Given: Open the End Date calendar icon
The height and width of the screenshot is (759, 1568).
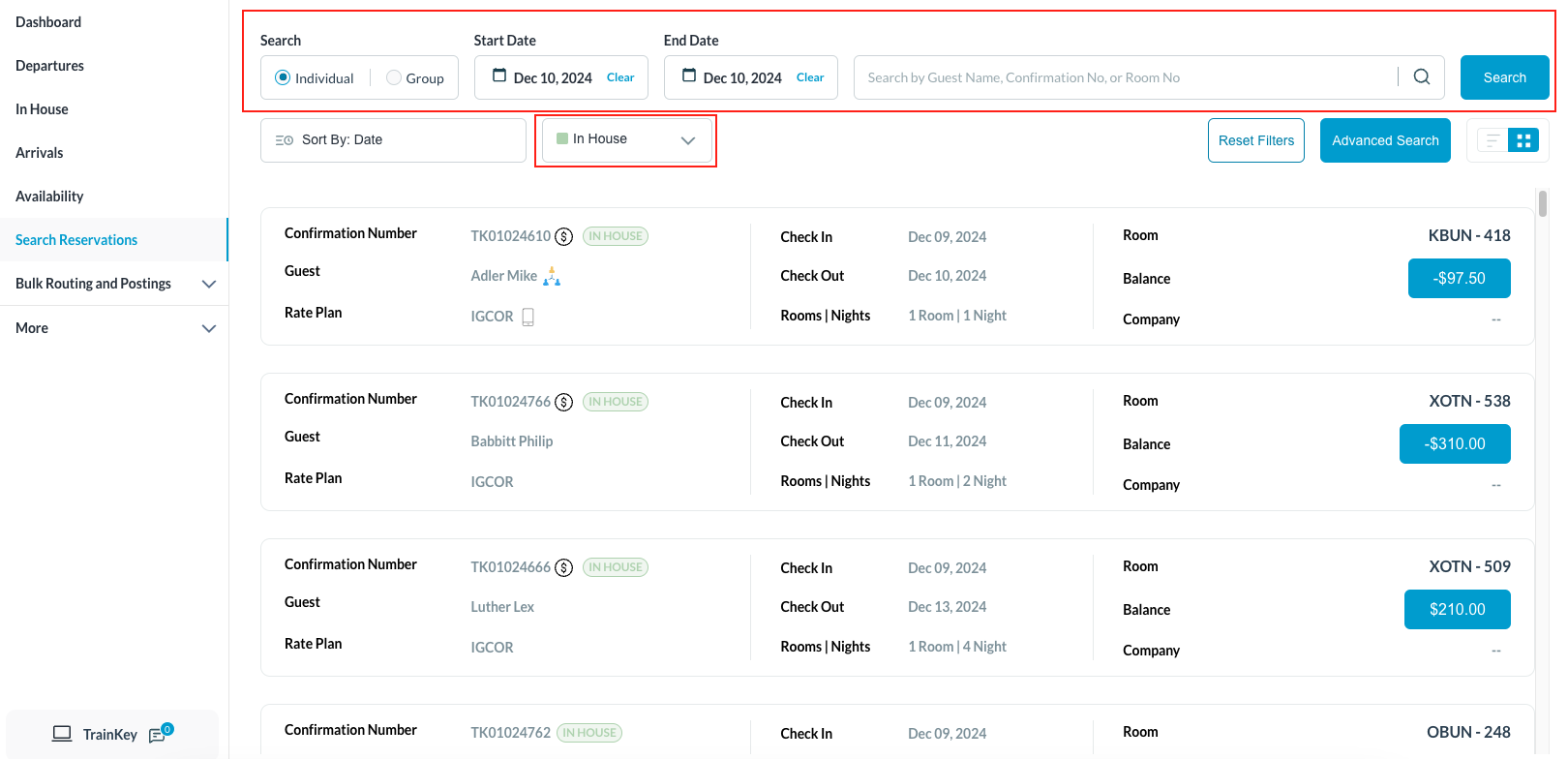Looking at the screenshot, I should (x=689, y=76).
